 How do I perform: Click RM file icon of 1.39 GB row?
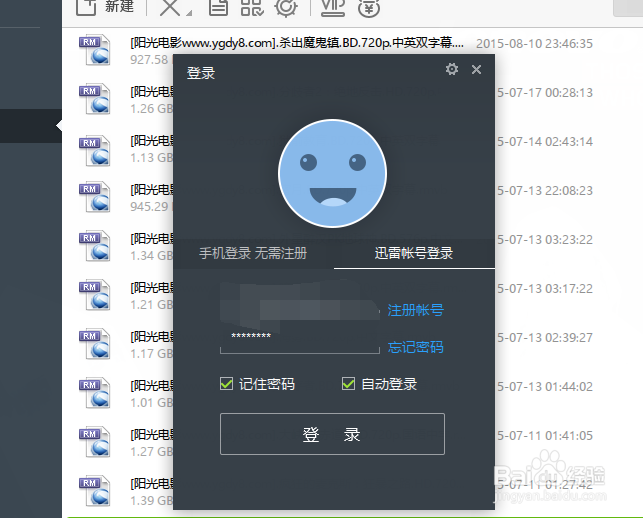point(95,491)
